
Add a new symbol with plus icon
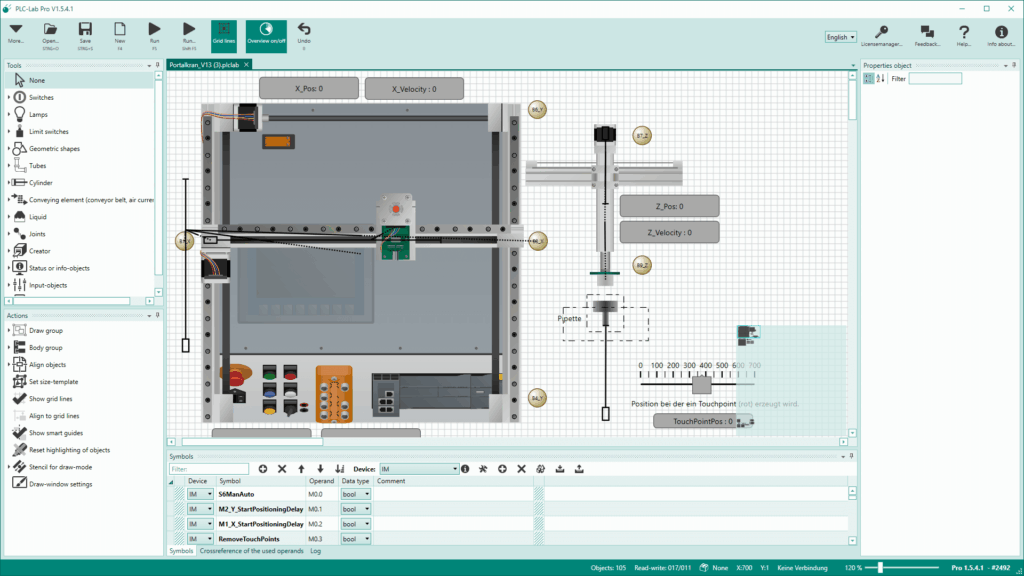[x=263, y=469]
